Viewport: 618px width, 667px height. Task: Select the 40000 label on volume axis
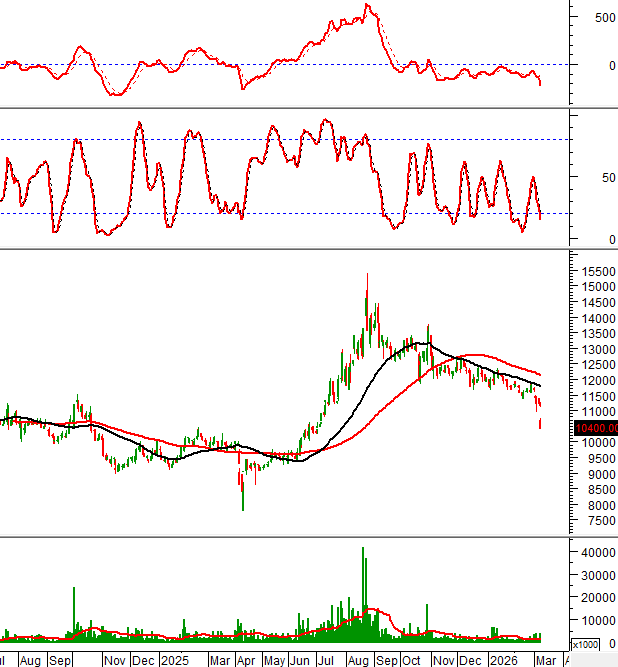[x=594, y=552]
